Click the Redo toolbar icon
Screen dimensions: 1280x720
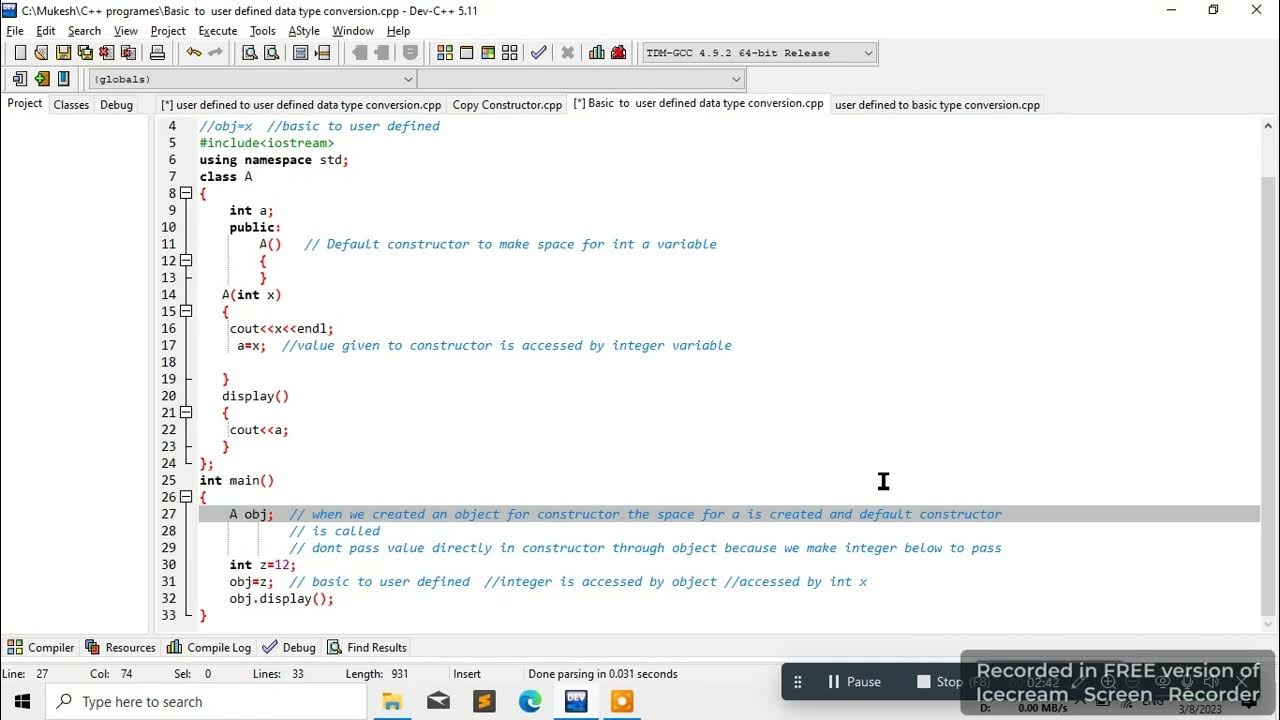click(x=215, y=53)
